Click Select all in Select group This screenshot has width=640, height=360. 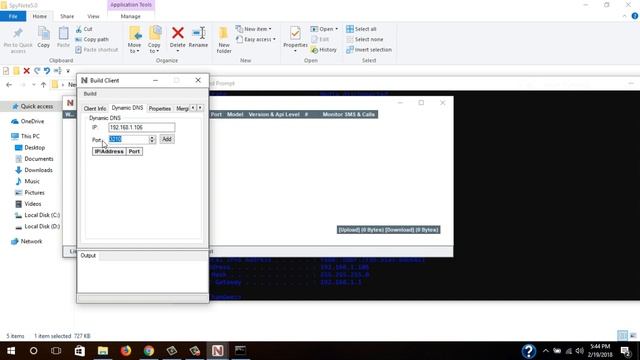click(361, 29)
